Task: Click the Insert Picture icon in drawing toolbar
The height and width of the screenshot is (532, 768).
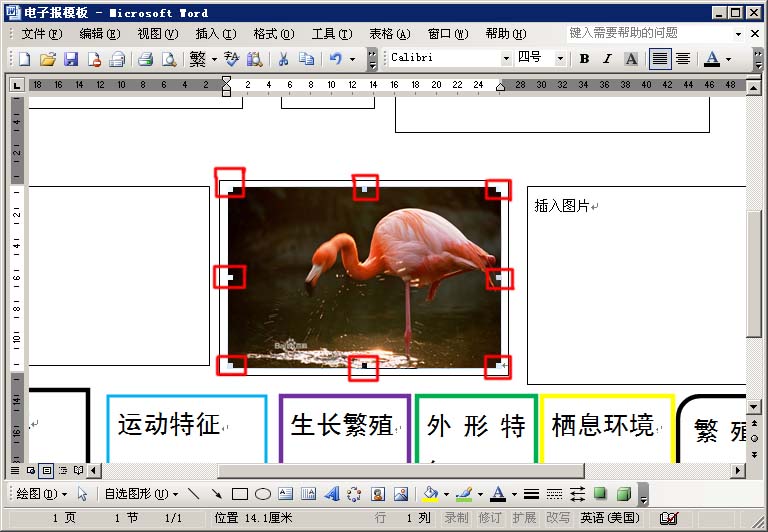Action: [401, 494]
